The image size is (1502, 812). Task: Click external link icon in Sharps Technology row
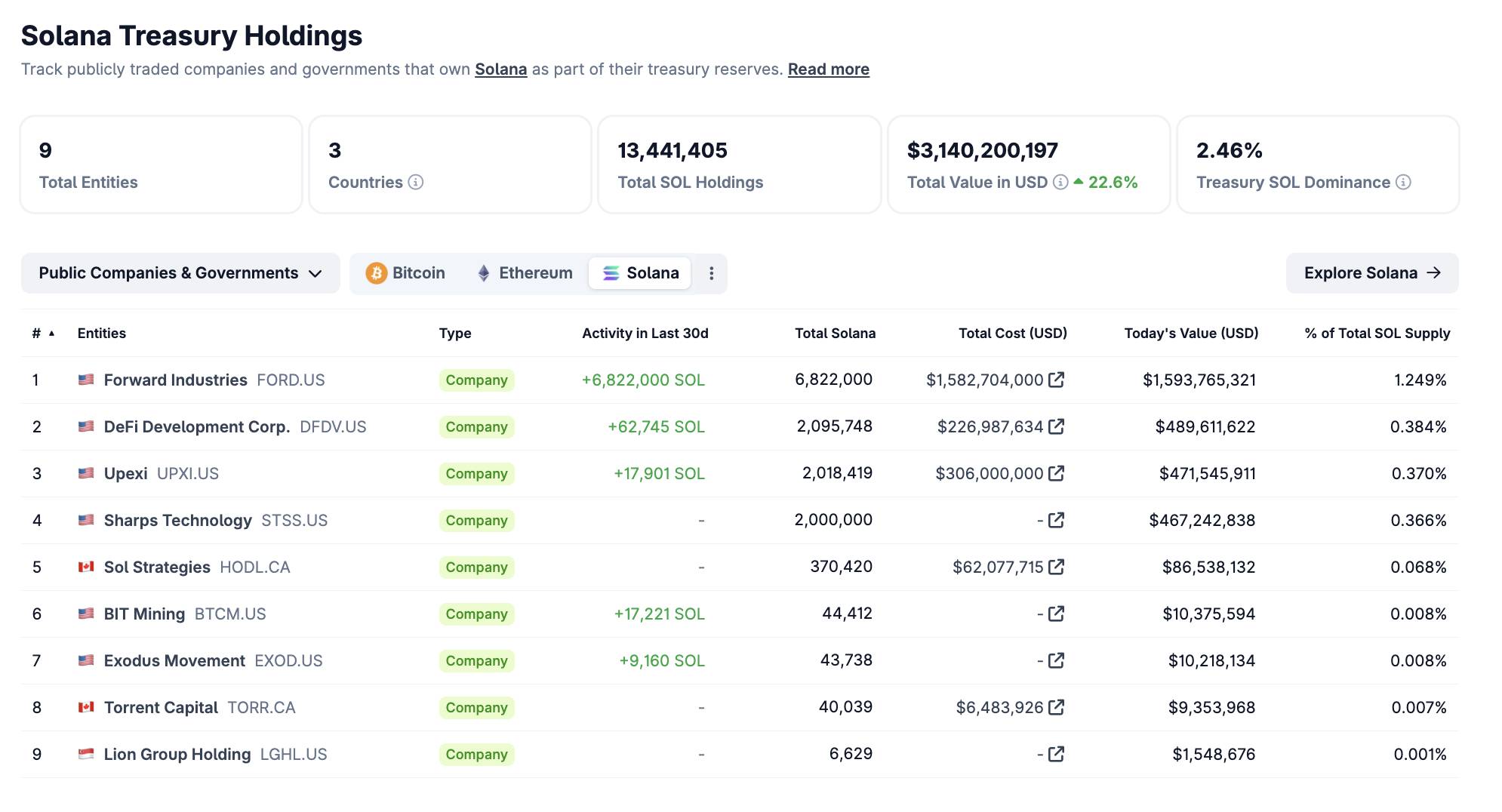tap(1057, 520)
